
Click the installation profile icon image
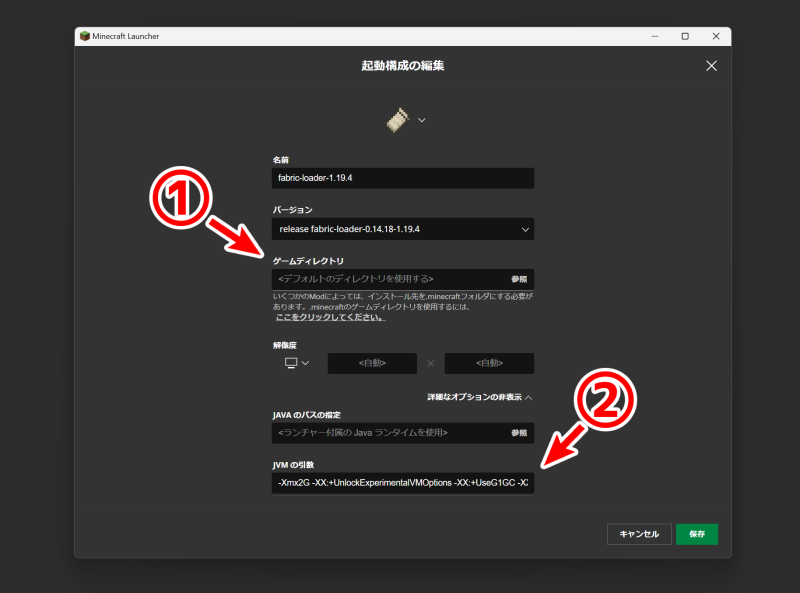(398, 120)
